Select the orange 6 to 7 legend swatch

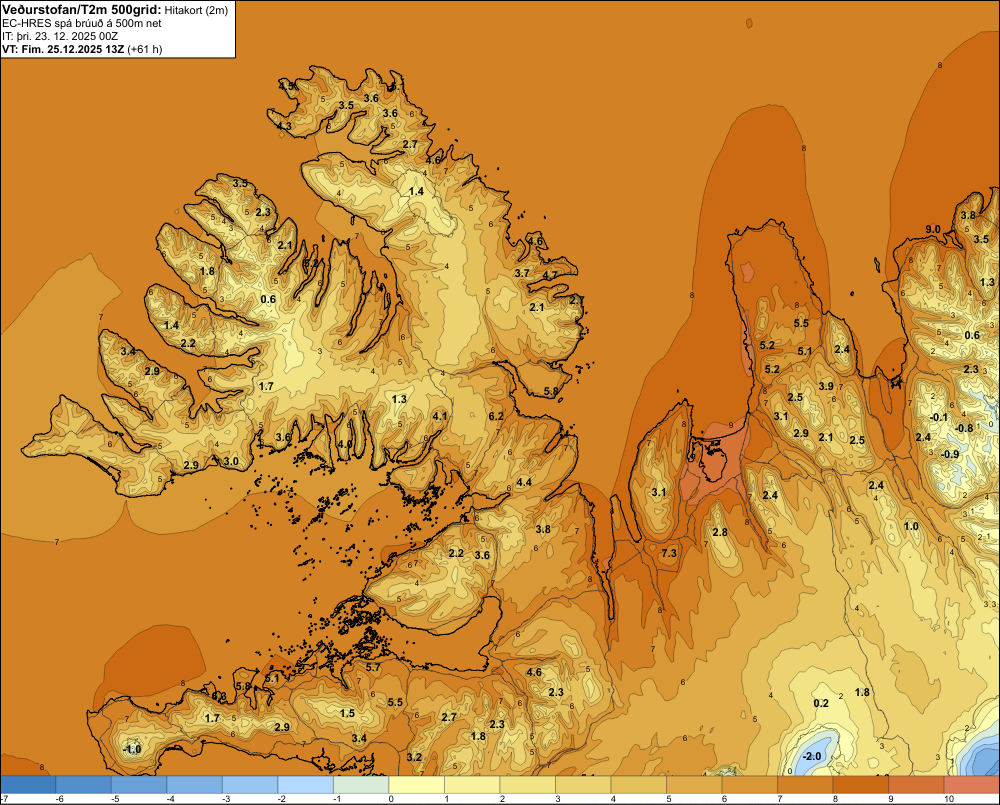(749, 785)
